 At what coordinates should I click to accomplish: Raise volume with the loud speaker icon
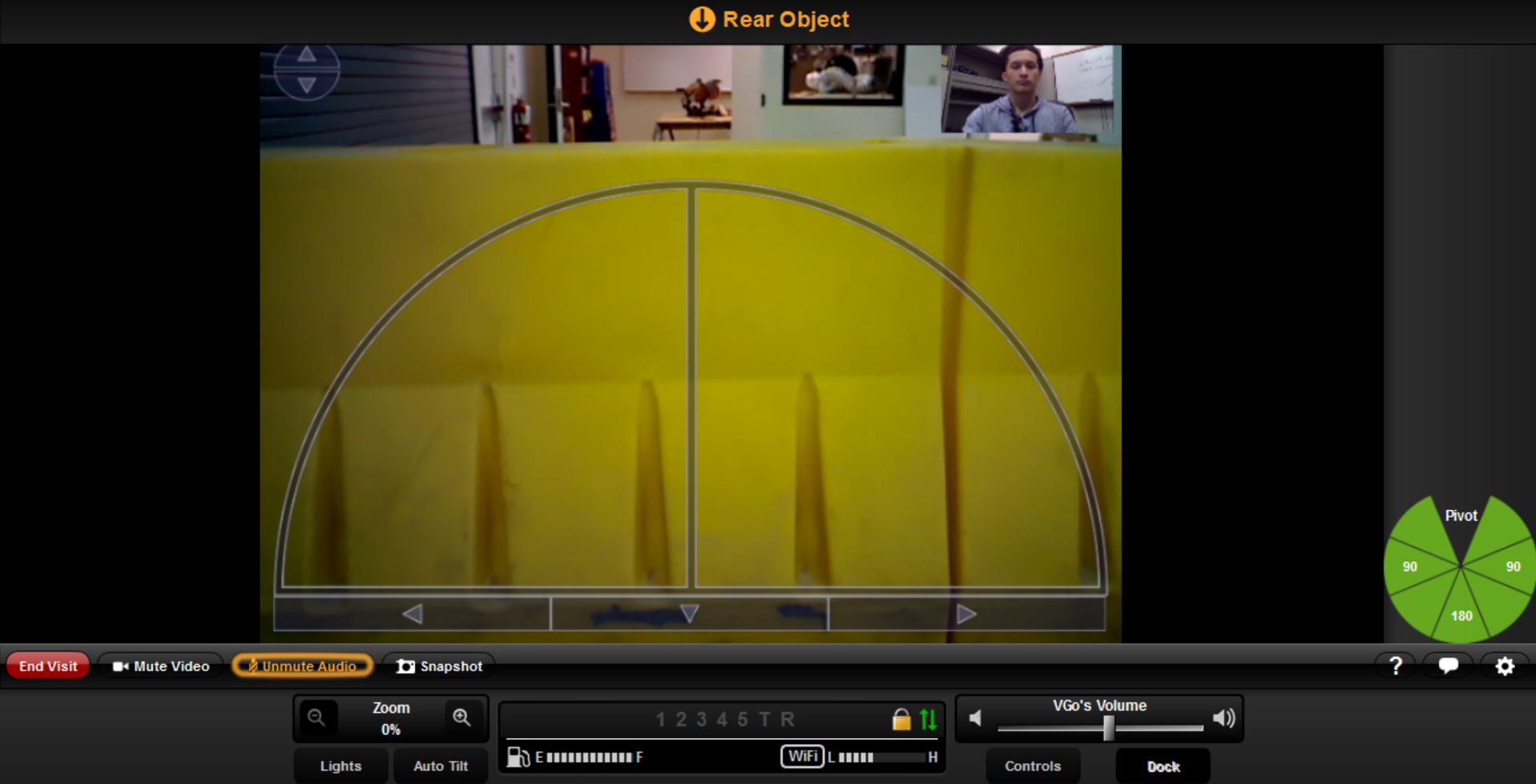(1224, 718)
